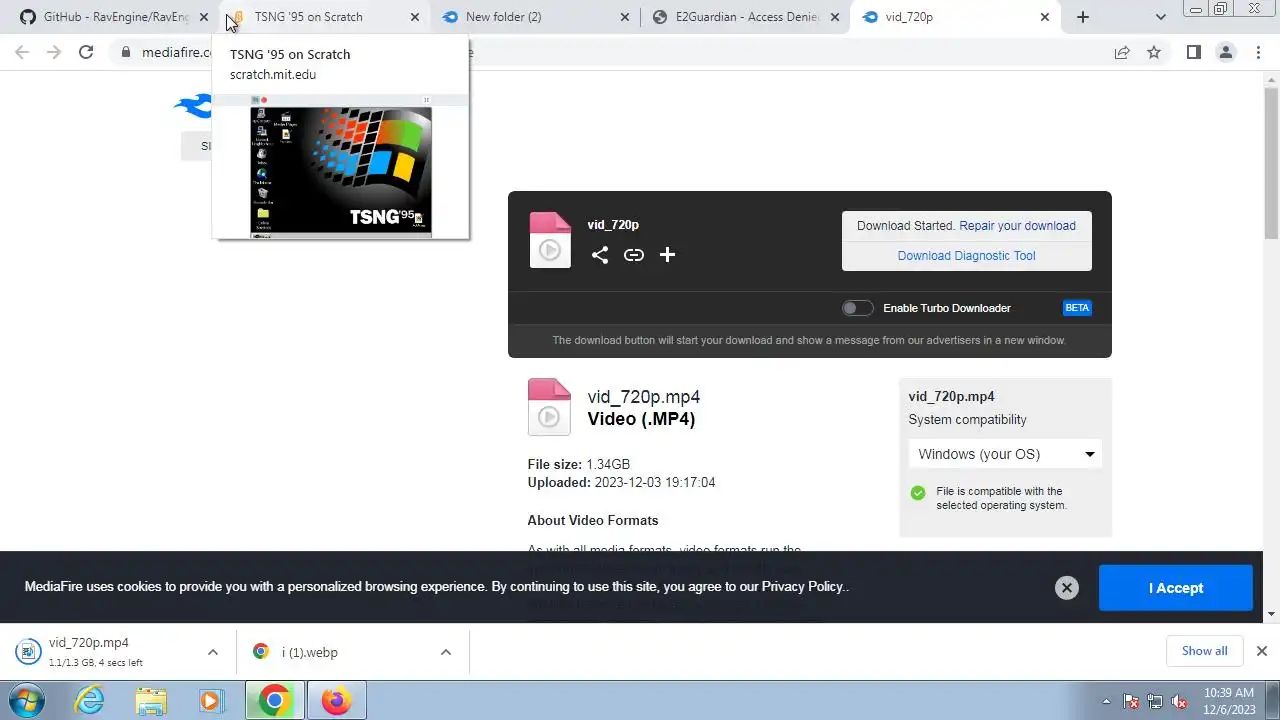Close the E2Guardian Access Denied tab
Viewport: 1280px width, 720px height.
[835, 17]
